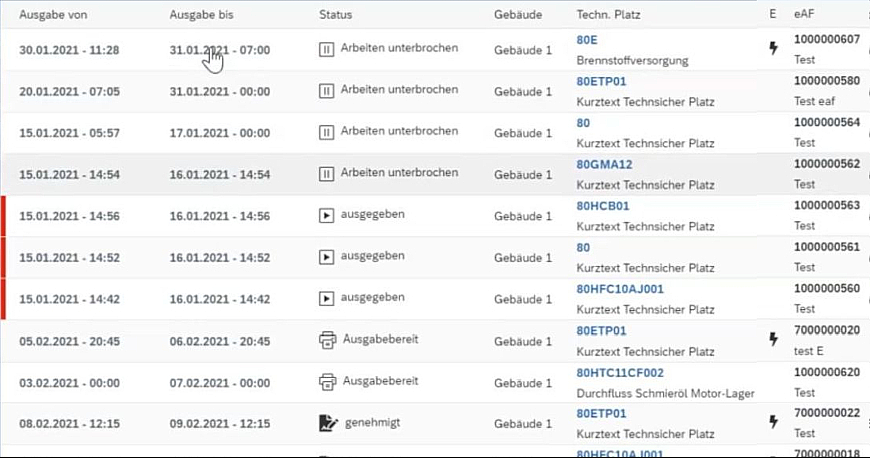The image size is (870, 458).
Task: Click printer icon in 05.02.2021 row
Action: point(326,341)
